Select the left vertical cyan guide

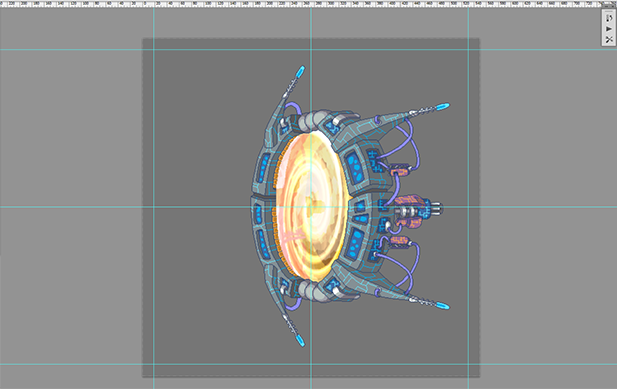pos(154,198)
